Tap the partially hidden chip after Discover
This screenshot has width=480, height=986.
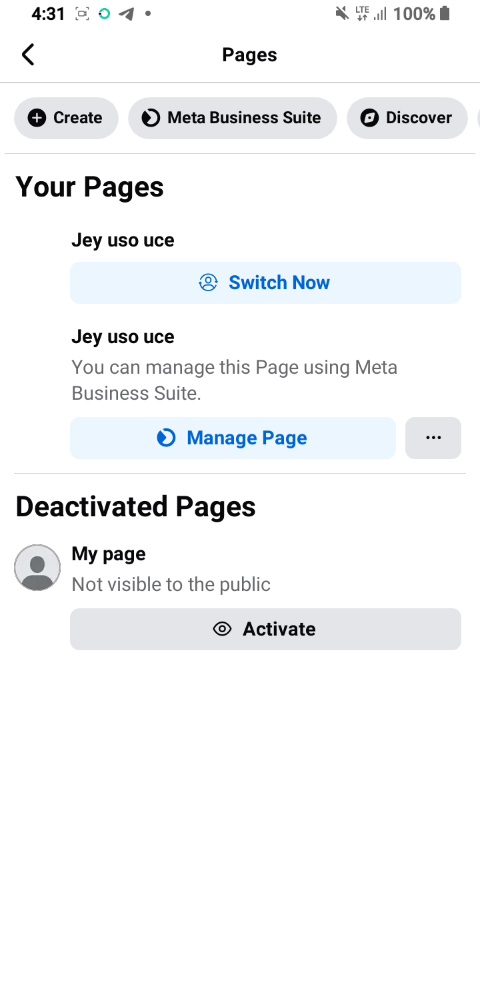click(x=479, y=118)
